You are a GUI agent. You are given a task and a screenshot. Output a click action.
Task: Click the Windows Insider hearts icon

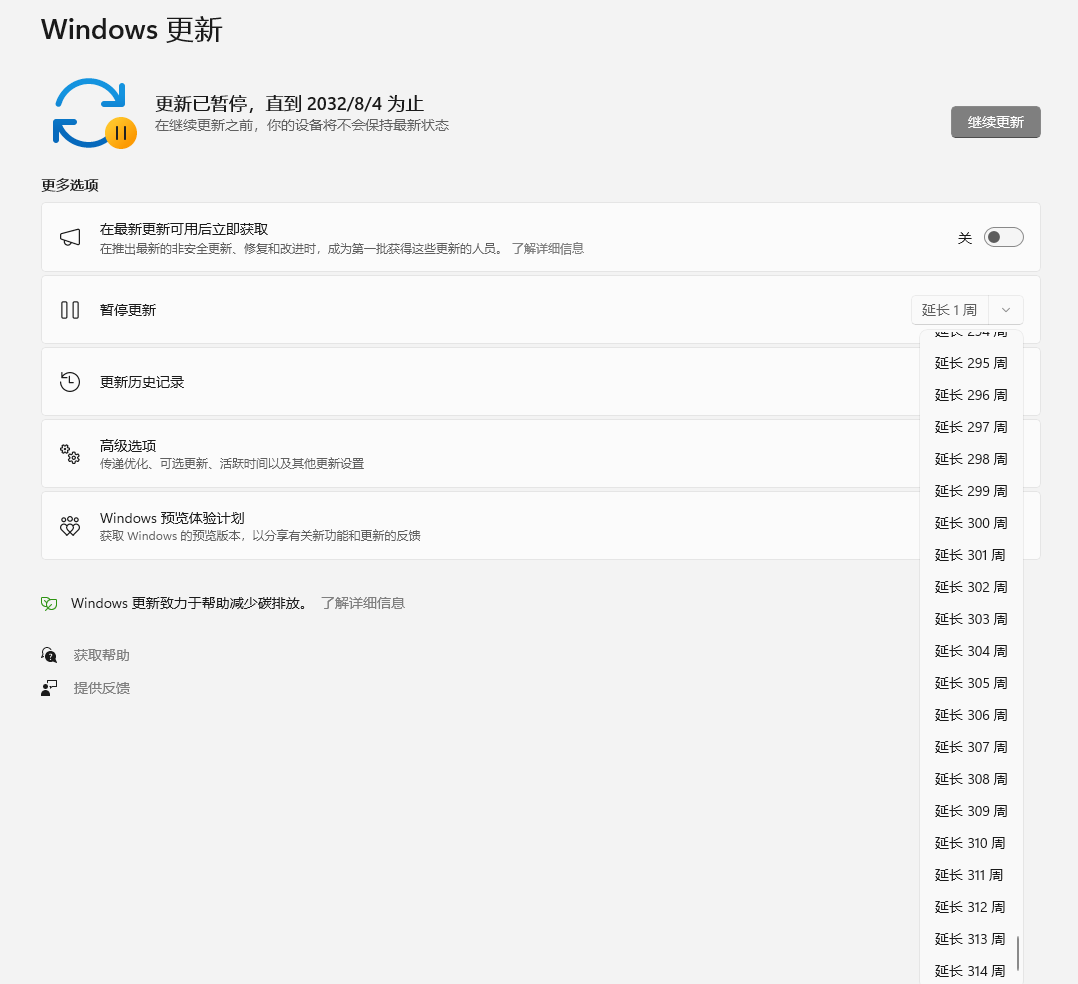coord(70,526)
